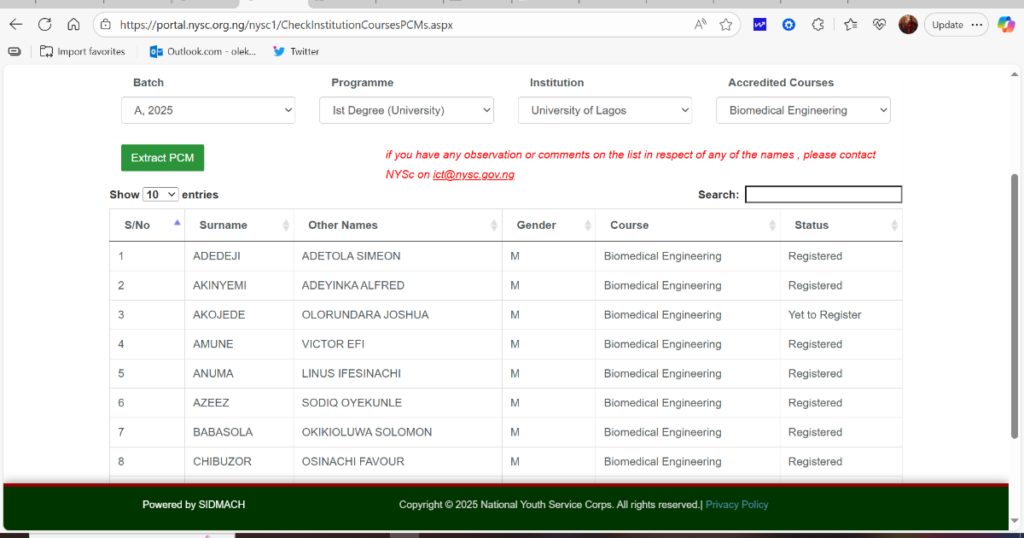This screenshot has width=1024, height=538.
Task: Open the Twitter bookmark
Action: click(x=296, y=51)
